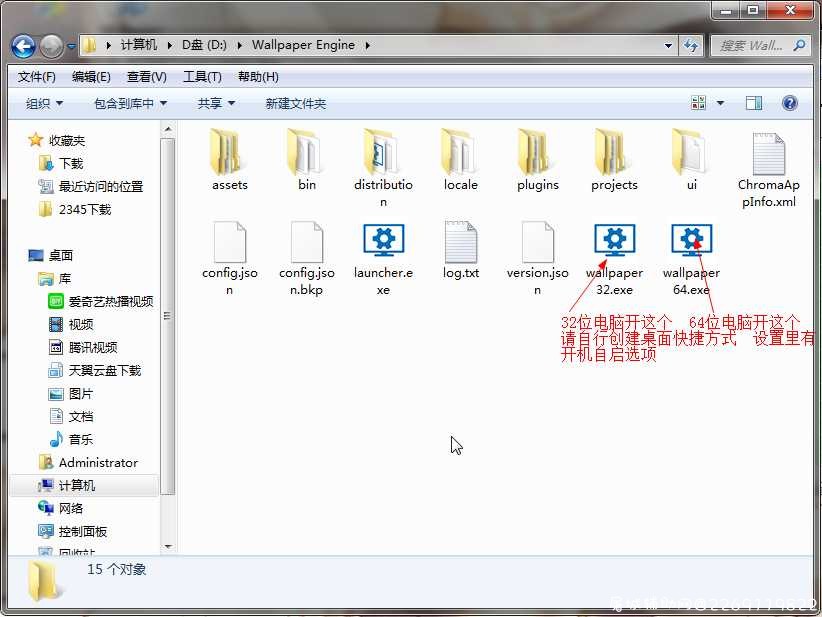822x617 pixels.
Task: Open the view options dropdown arrow
Action: coord(721,103)
